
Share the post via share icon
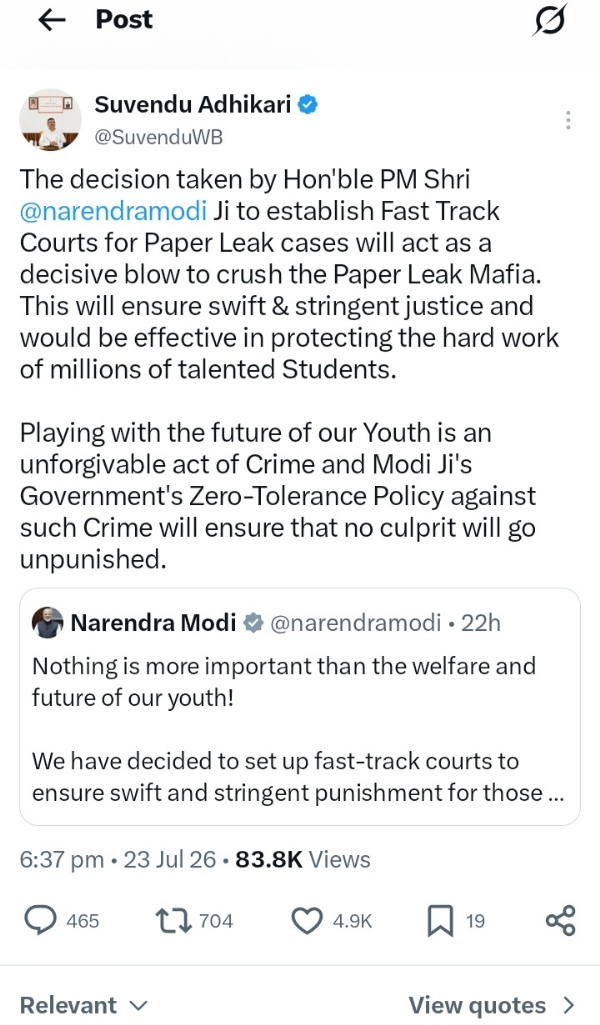pos(560,920)
